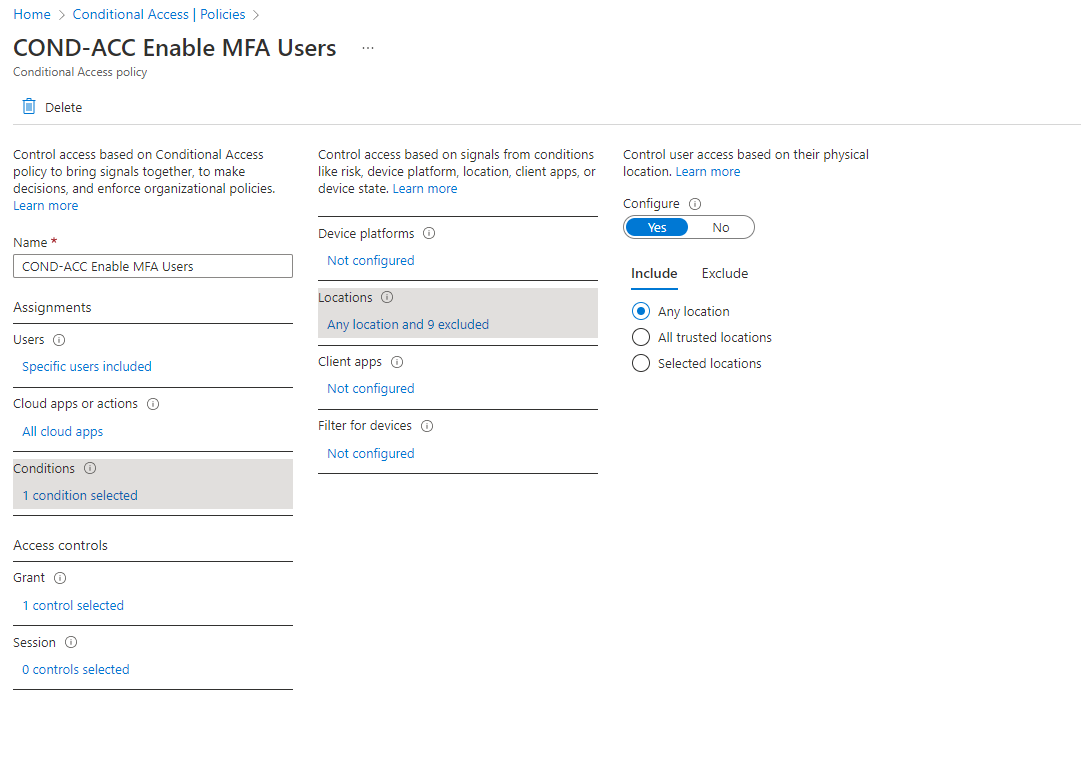Click the info icon beside Grant
The image size is (1081, 781).
click(x=60, y=578)
